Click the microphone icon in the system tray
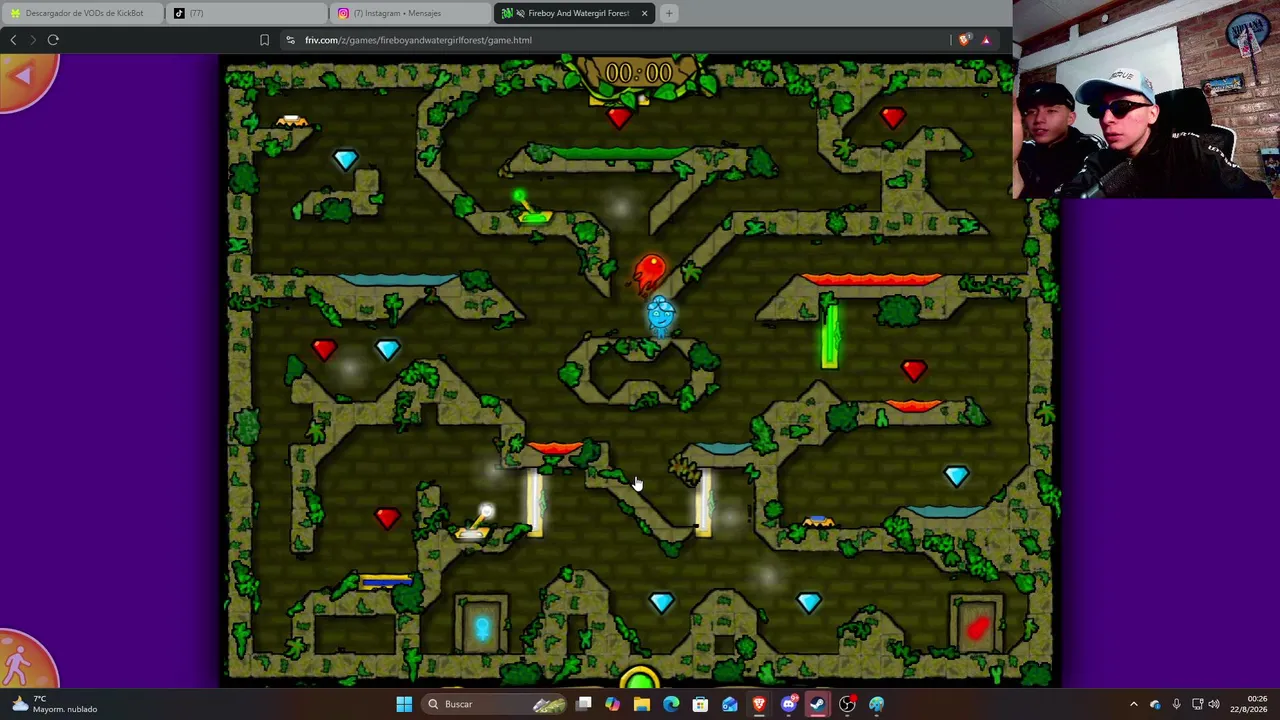The height and width of the screenshot is (720, 1280). [1176, 704]
